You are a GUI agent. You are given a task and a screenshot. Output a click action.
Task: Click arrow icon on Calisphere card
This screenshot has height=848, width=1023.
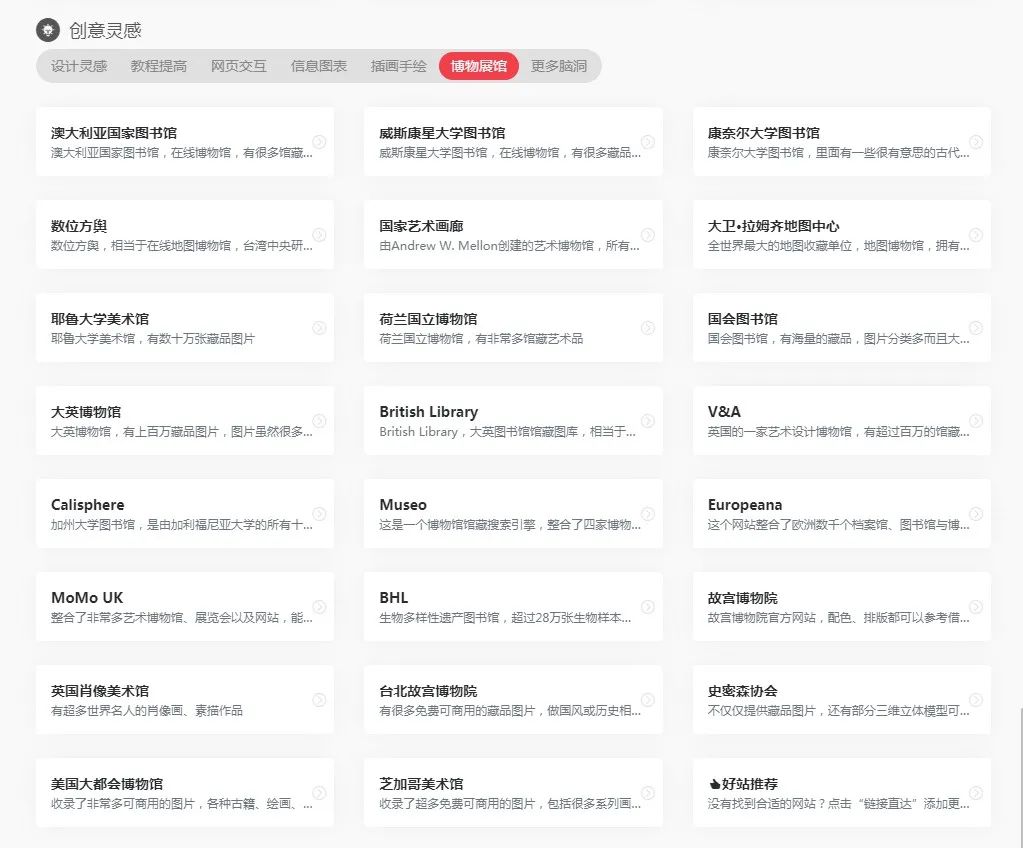[319, 513]
